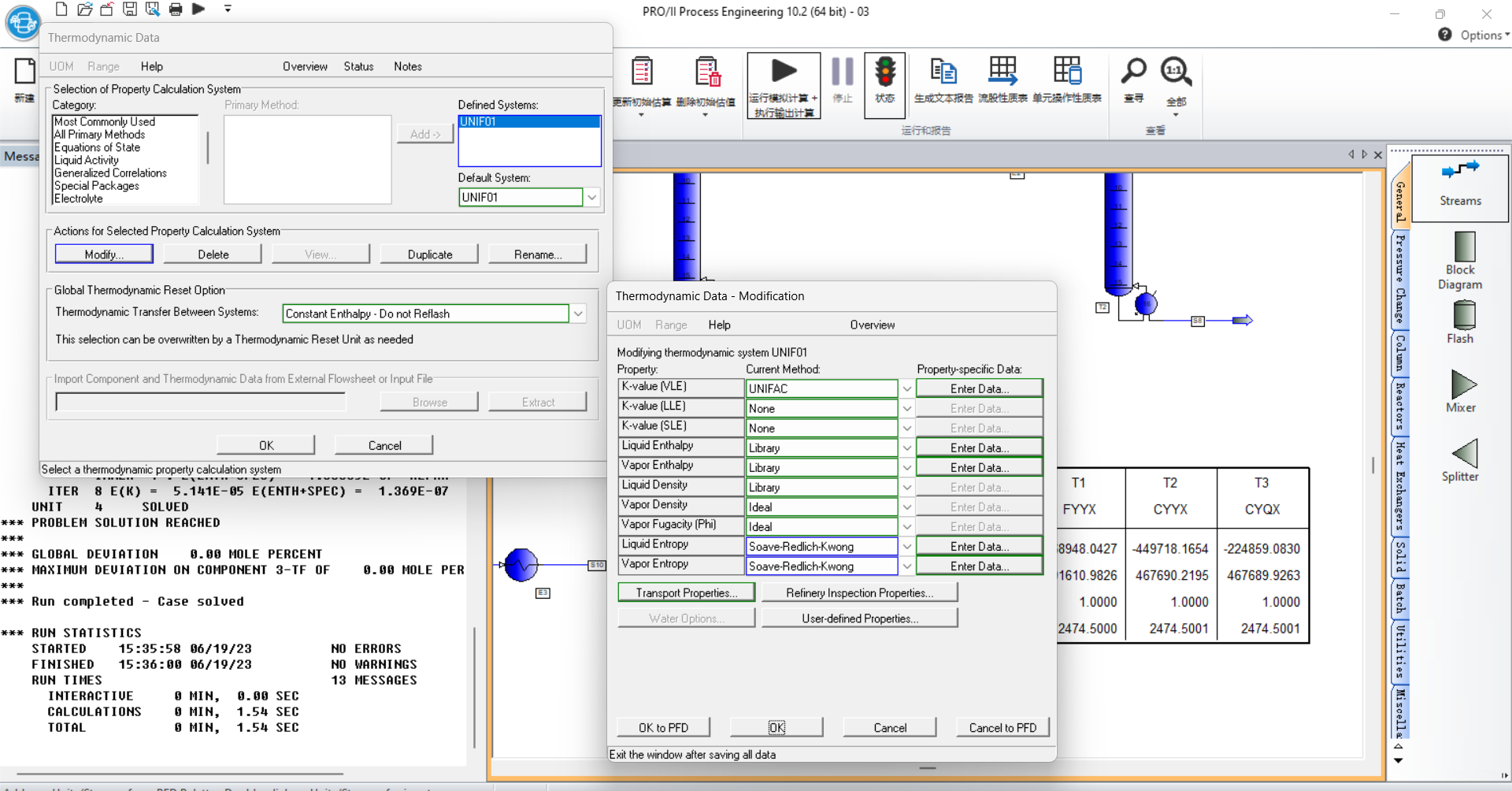Open Notes menu in Thermodynamic Data dialog

(x=408, y=66)
